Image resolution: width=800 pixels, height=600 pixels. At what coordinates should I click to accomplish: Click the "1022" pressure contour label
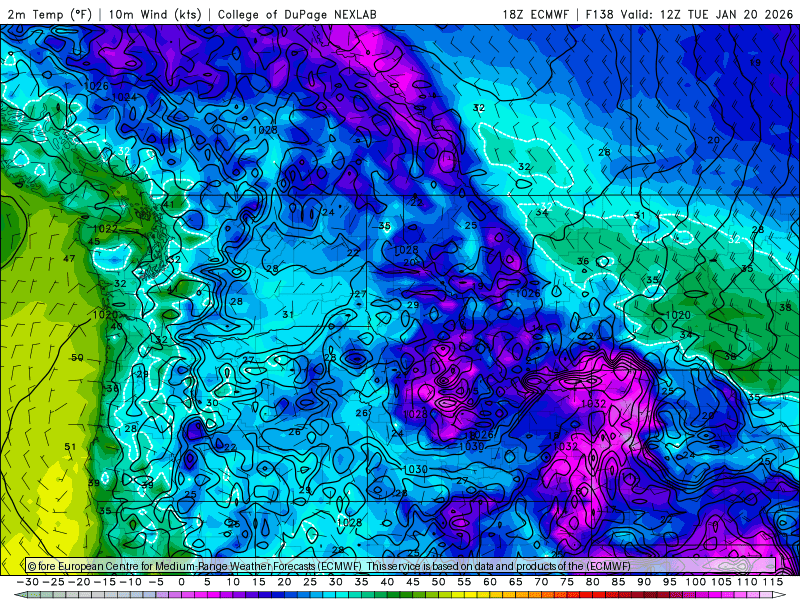(x=106, y=229)
